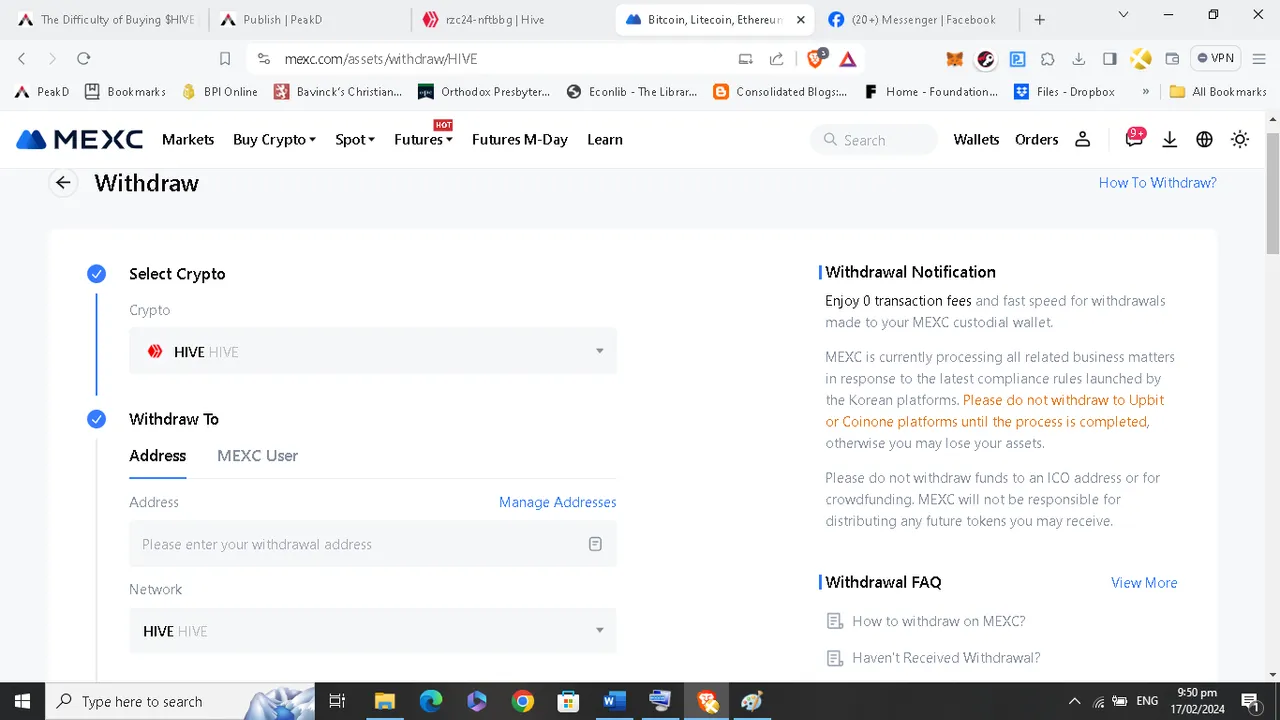Viewport: 1280px width, 720px height.
Task: Open Futures M-Day page
Action: pyautogui.click(x=520, y=140)
